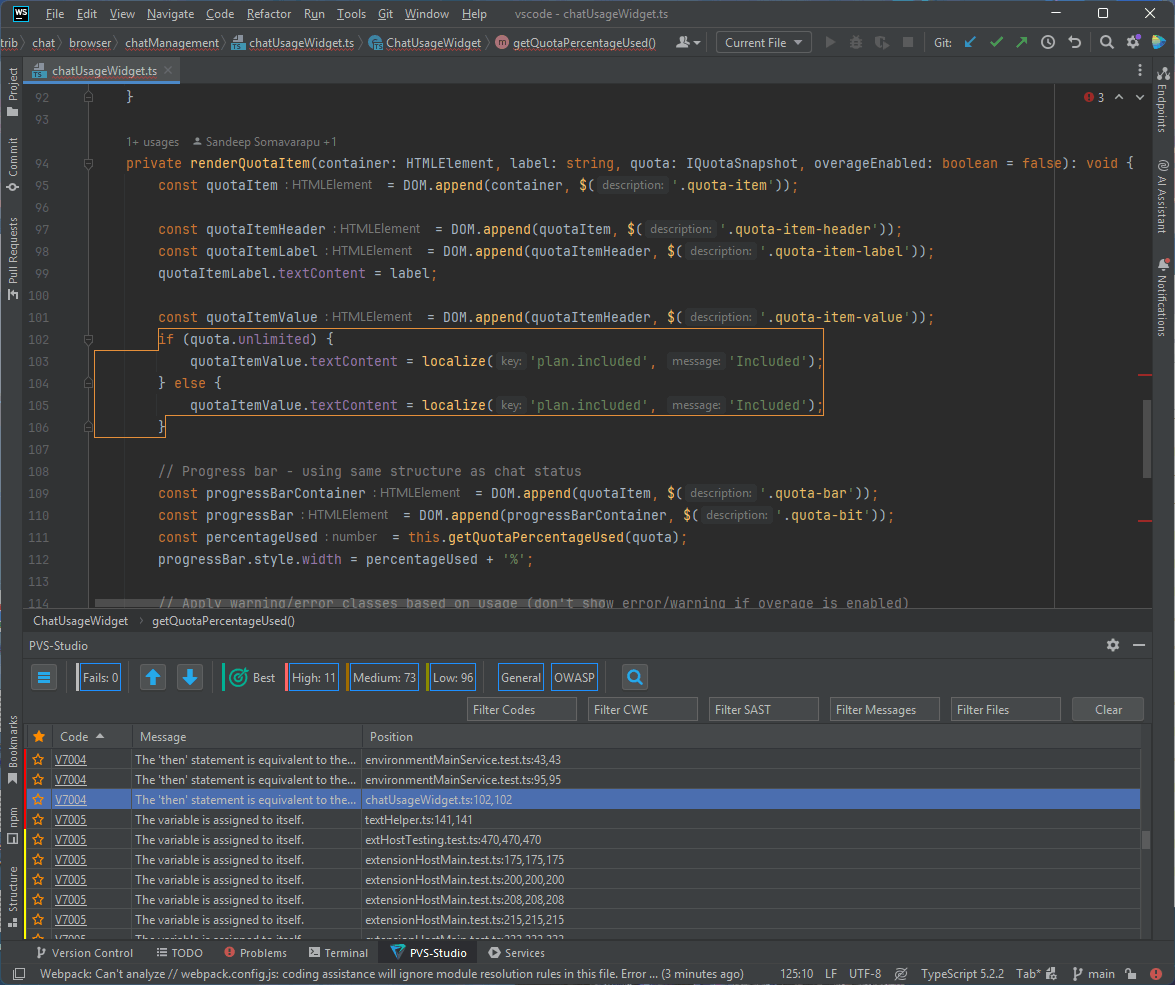This screenshot has height=985, width=1175.
Task: Switch to the Terminal tab
Action: tap(338, 953)
